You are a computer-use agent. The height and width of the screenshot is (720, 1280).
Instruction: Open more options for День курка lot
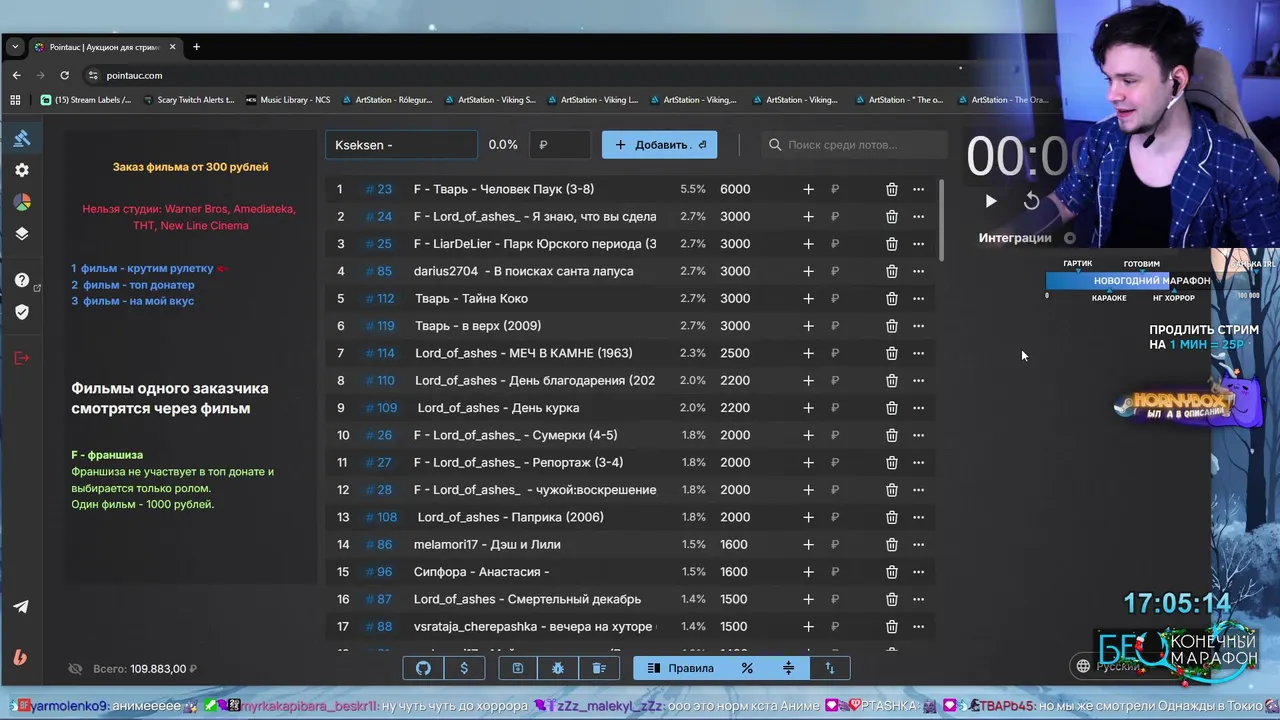[918, 408]
